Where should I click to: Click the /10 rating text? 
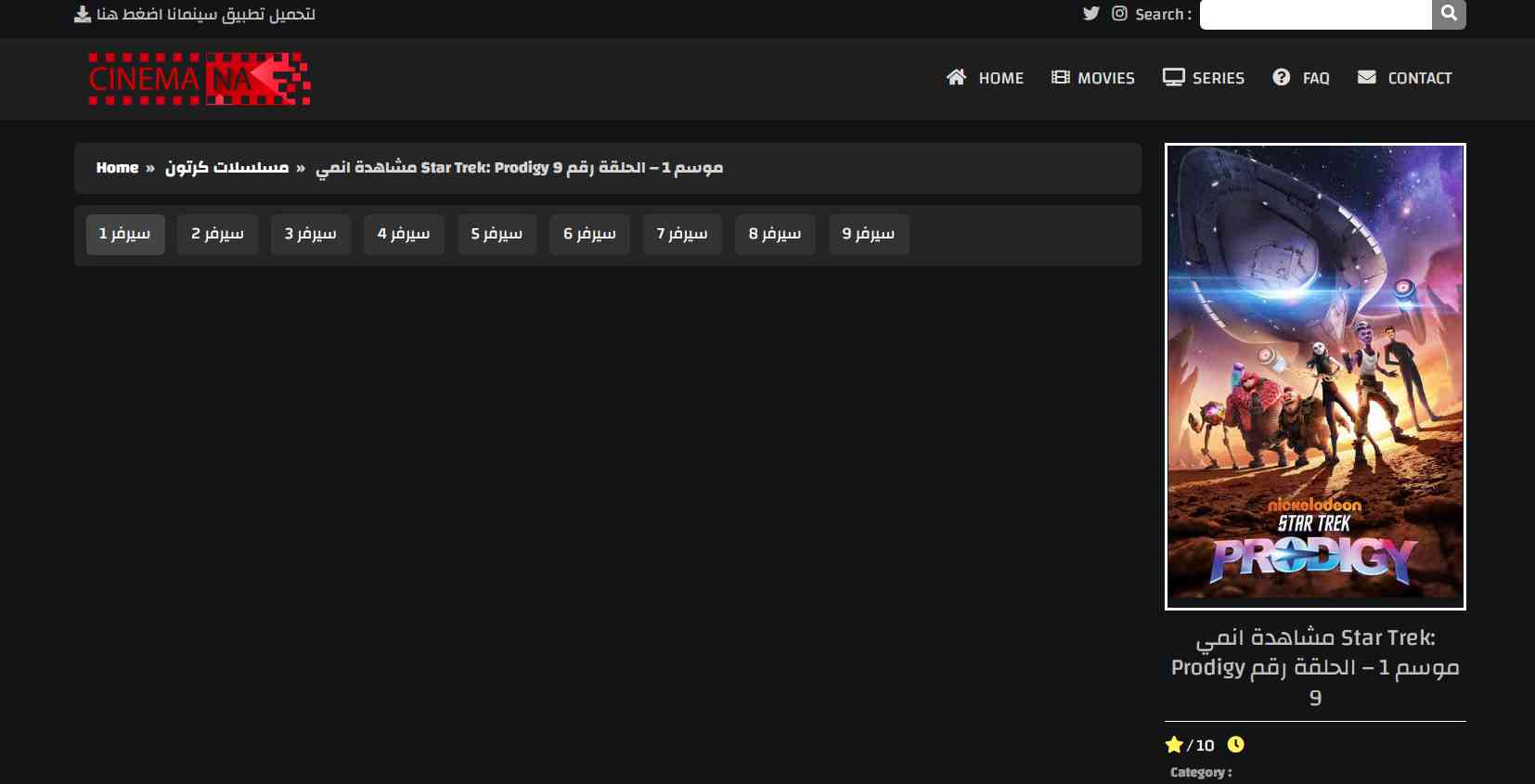1200,745
